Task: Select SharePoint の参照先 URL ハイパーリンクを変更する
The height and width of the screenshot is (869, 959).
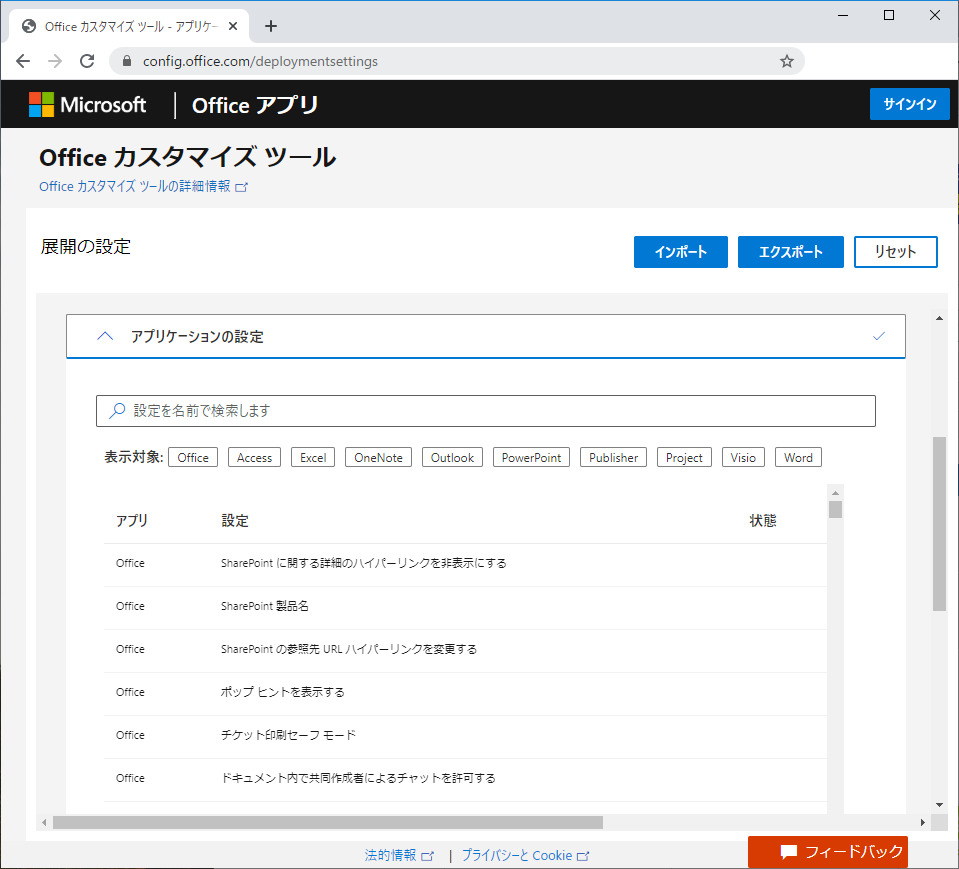Action: click(465, 651)
